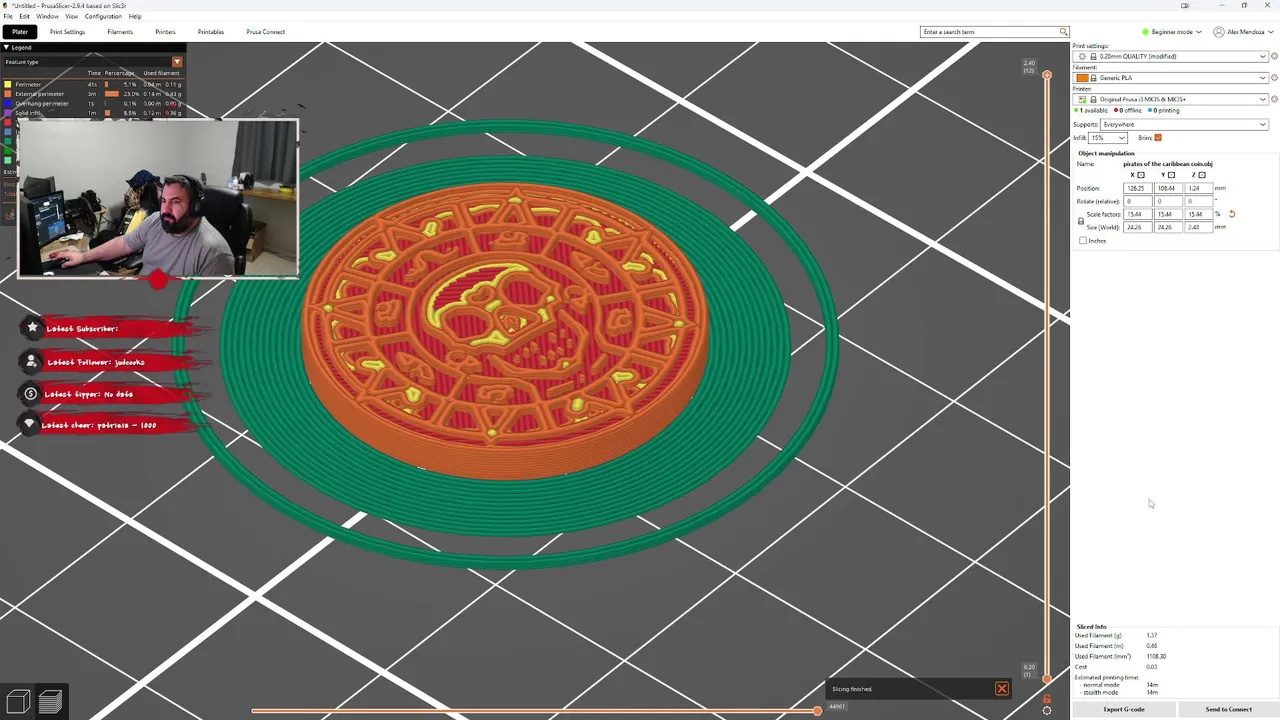Select the Plater tab
Viewport: 1280px width, 720px height.
click(x=20, y=32)
